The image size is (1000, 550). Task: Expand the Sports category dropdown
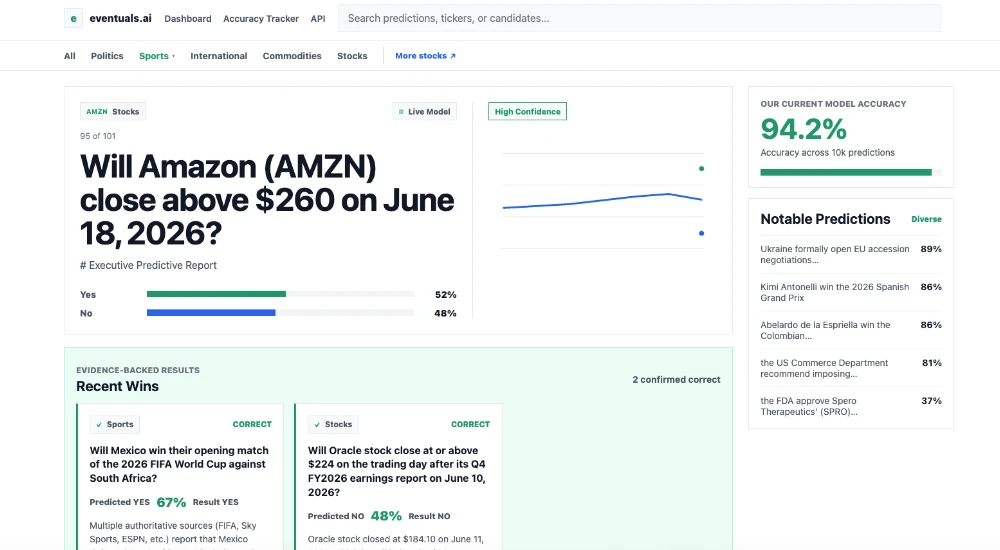[x=157, y=56]
